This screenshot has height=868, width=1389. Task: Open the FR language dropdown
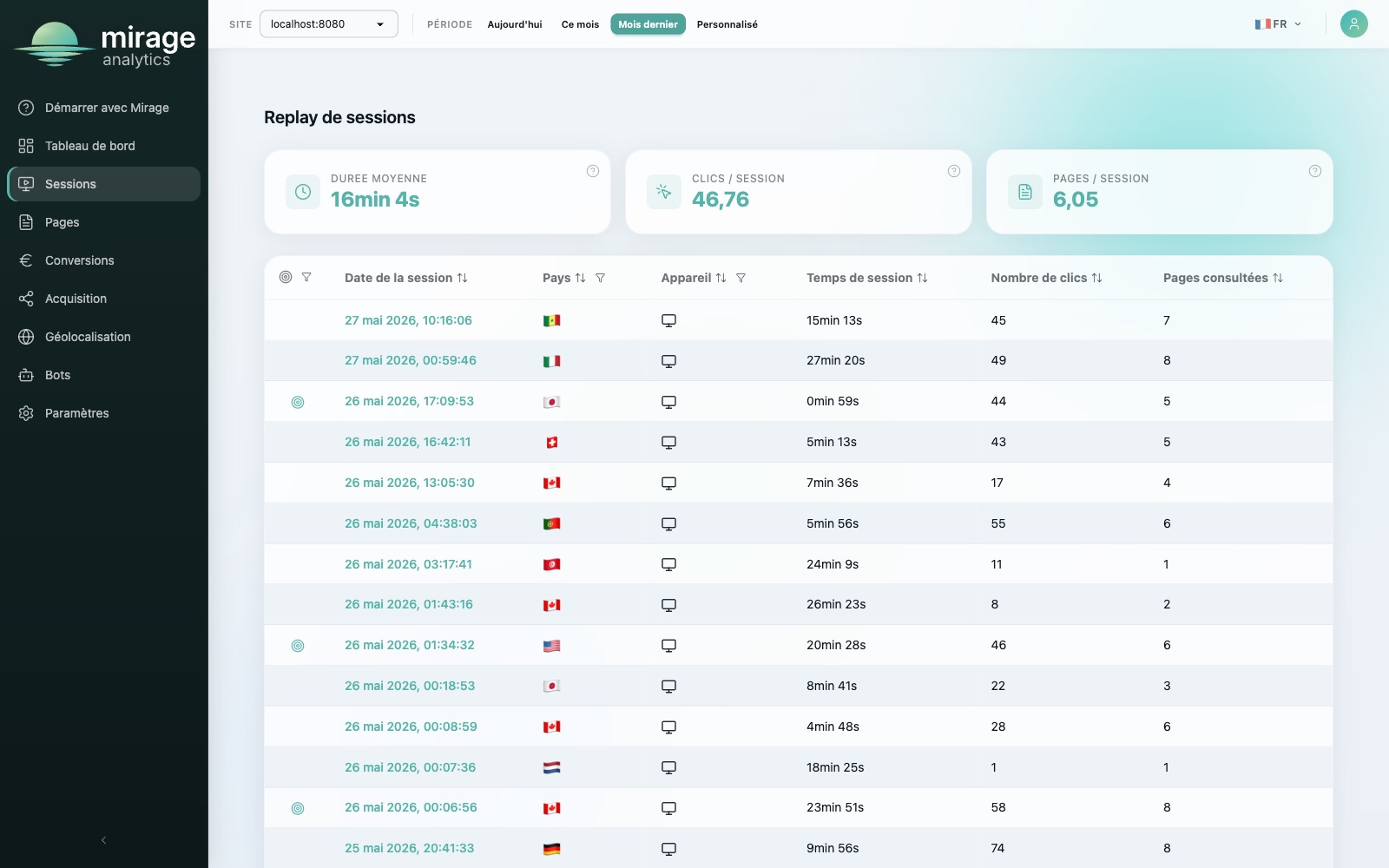1278,24
